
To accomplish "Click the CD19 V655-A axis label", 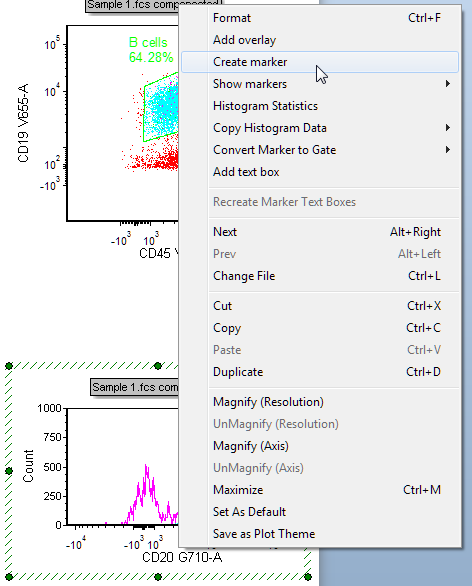I will tap(23, 123).
